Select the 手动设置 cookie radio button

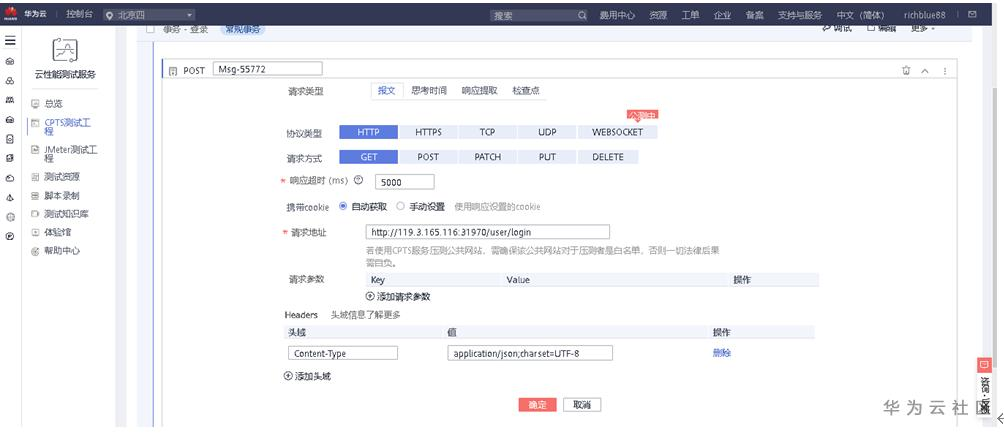400,206
